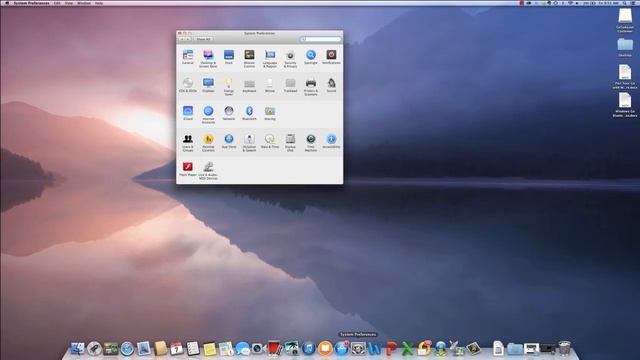Open Energy Saver preferences
Viewport: 640px width, 360px height.
229,86
